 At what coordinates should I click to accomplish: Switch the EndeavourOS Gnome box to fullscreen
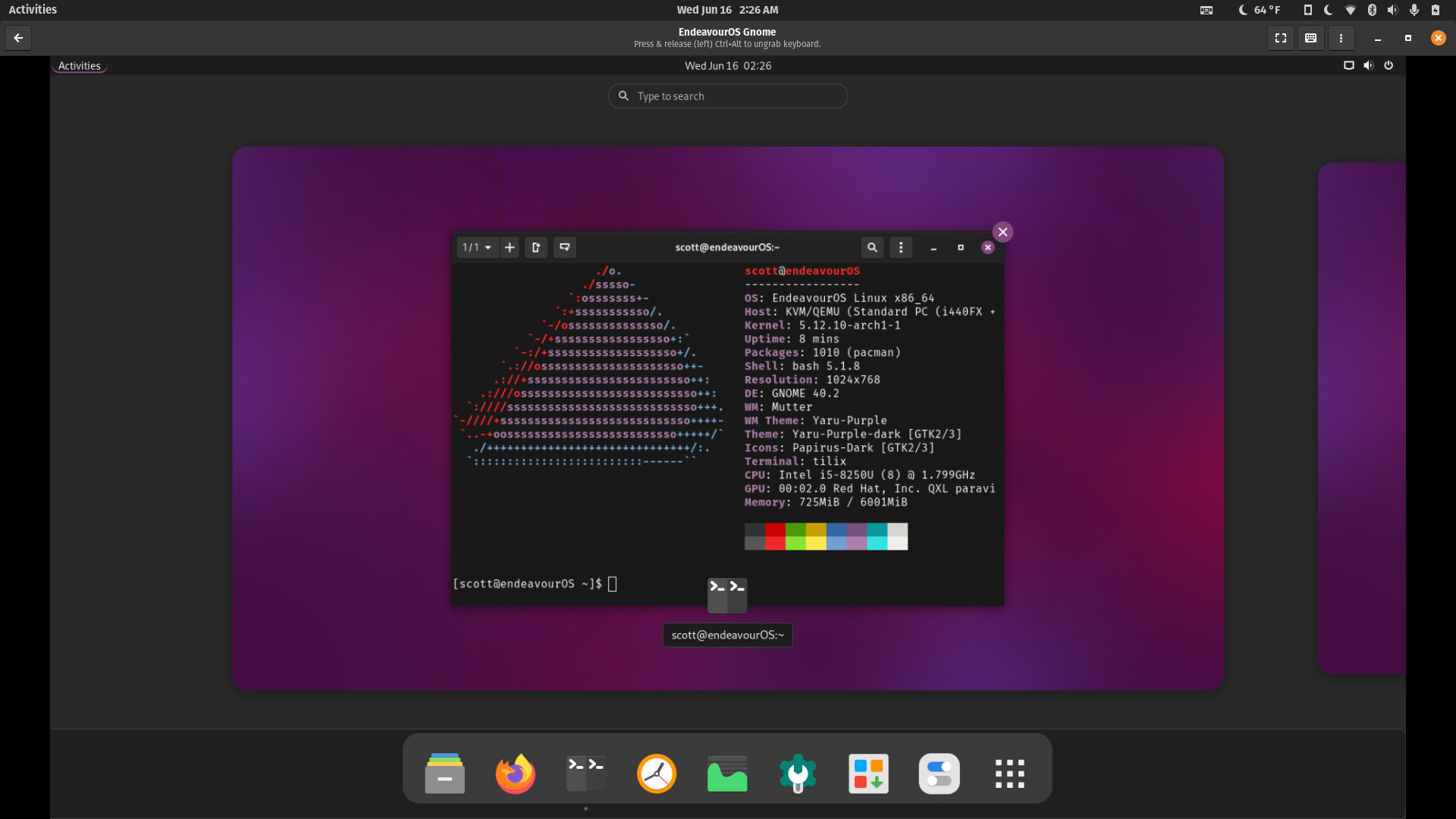[1281, 38]
